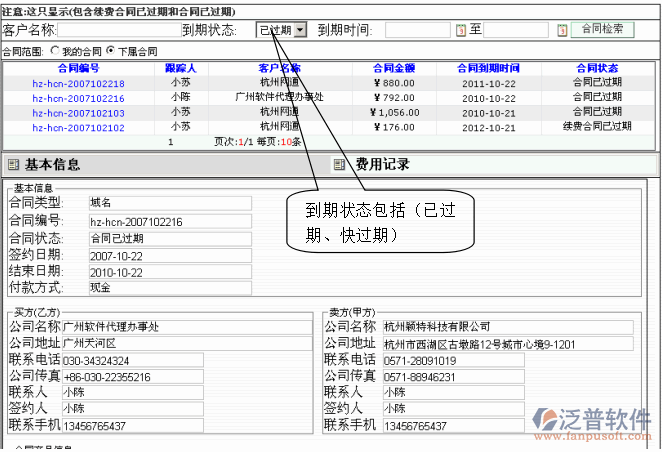Switch to the 费用记录 tab
Viewport: 662px width, 452px height.
382,165
